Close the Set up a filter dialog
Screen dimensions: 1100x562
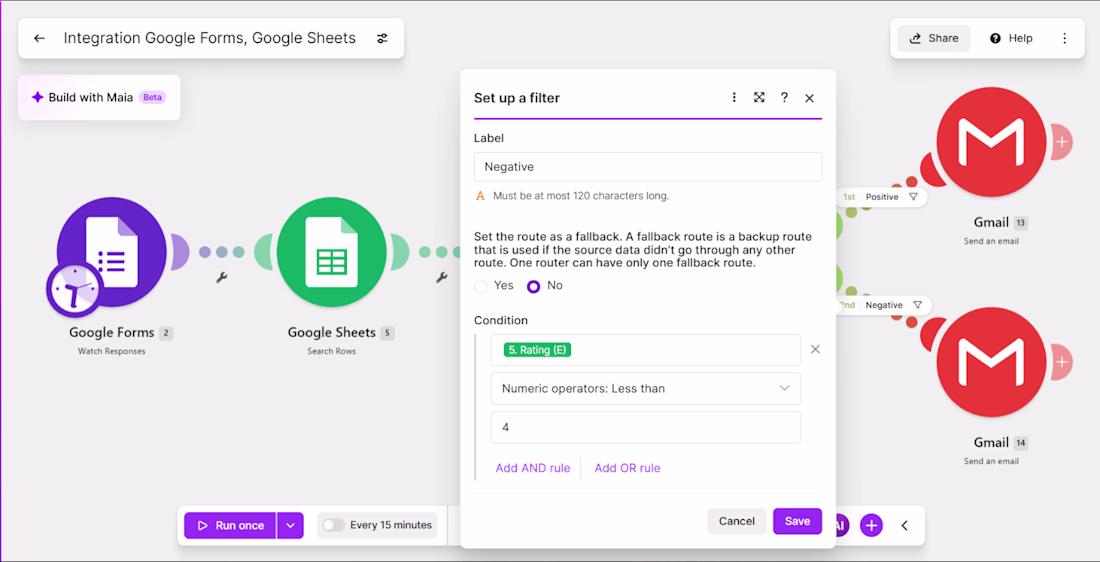point(810,98)
